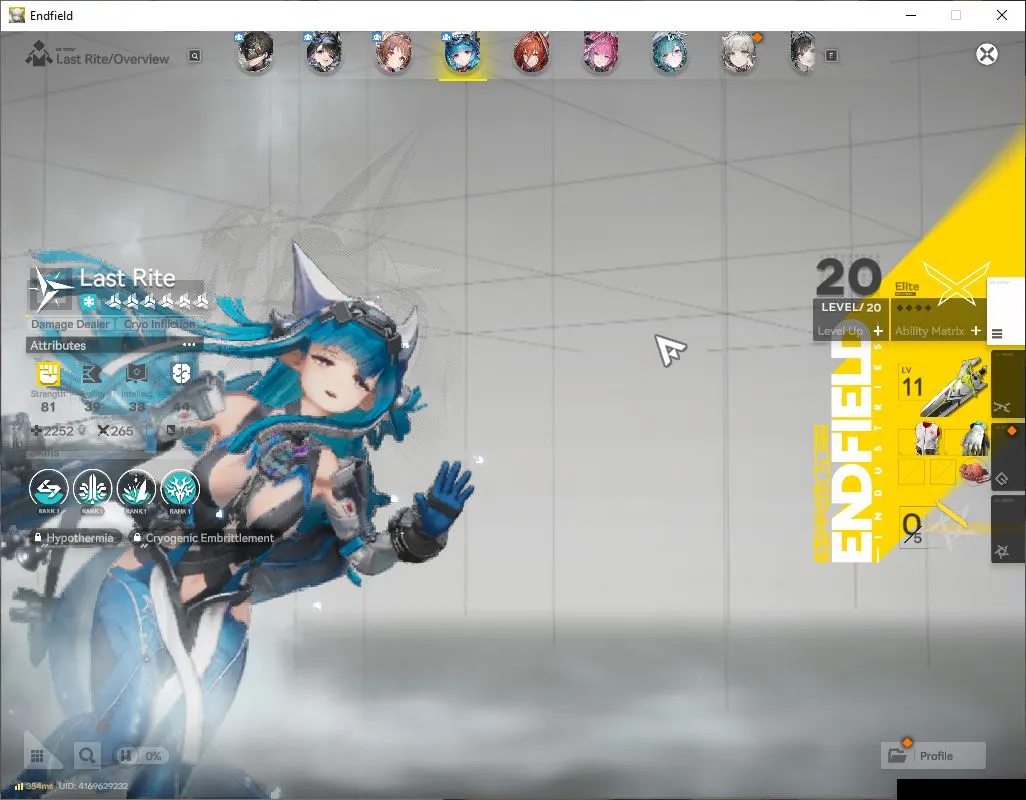Open the Profile folder button
Image resolution: width=1026 pixels, height=800 pixels.
click(x=933, y=756)
